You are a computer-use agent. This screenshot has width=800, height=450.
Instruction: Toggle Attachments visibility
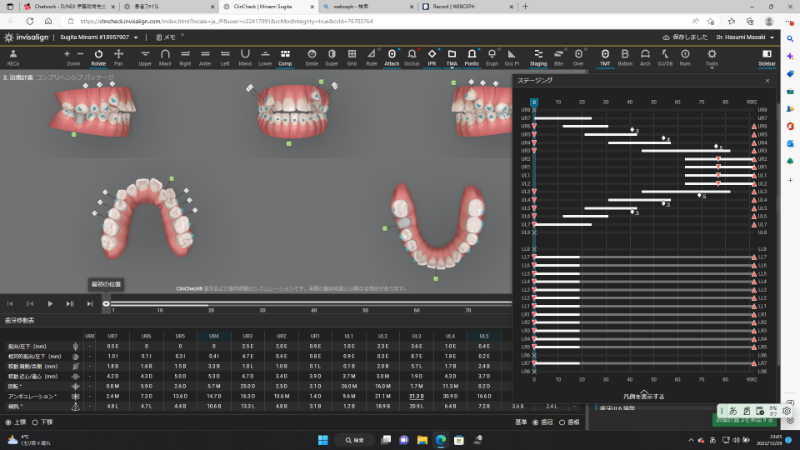pyautogui.click(x=392, y=55)
